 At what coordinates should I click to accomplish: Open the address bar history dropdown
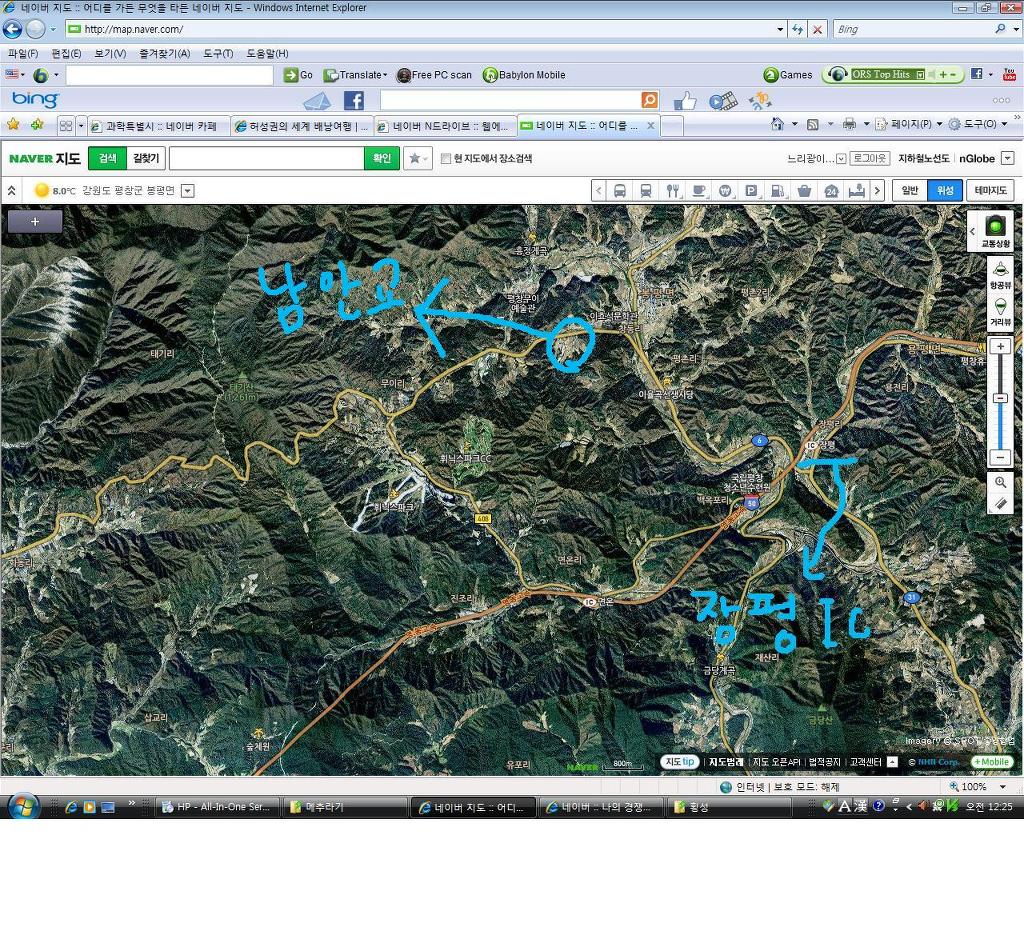coord(780,29)
